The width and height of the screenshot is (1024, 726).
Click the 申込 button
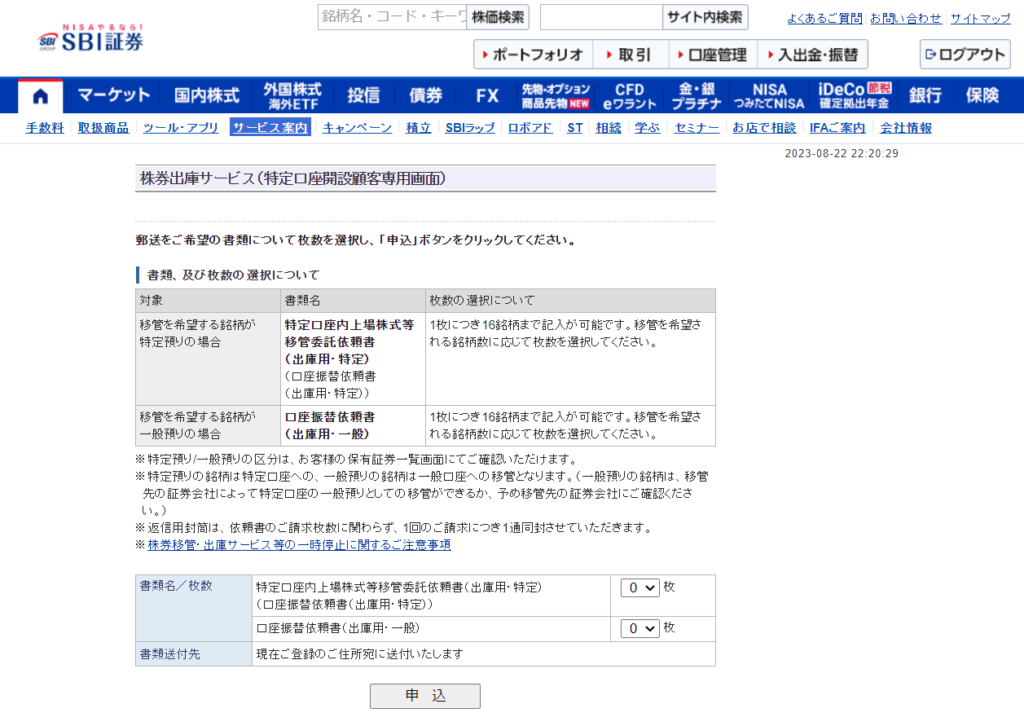tap(424, 696)
